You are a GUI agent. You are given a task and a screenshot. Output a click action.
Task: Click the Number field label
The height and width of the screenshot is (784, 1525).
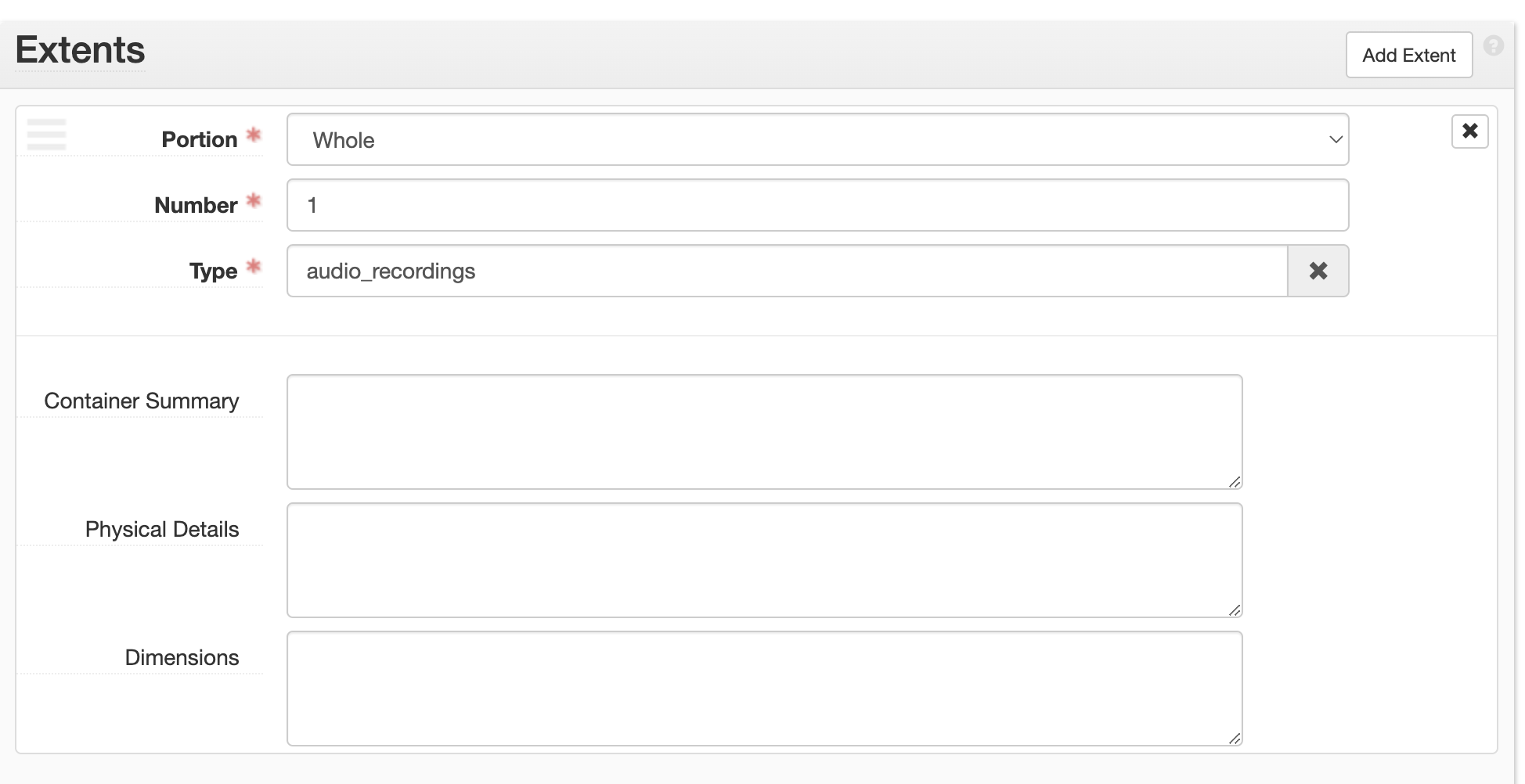[196, 206]
